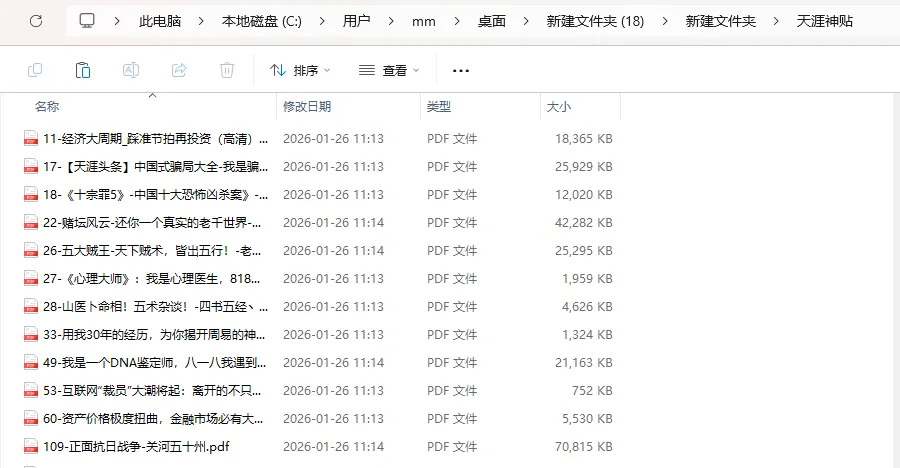Select file 22-赌坛风云
This screenshot has height=468, width=900.
tap(152, 222)
